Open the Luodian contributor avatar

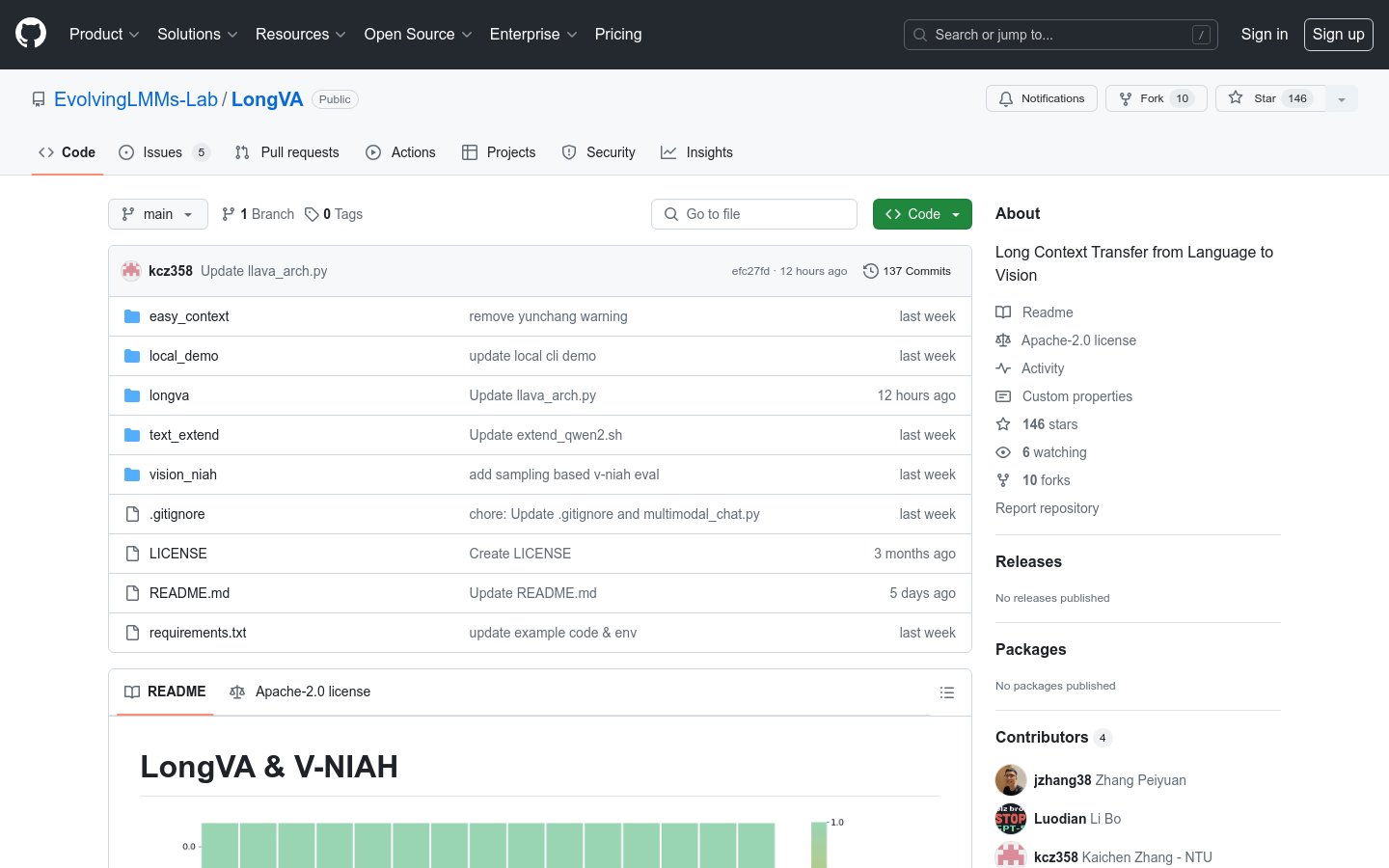tap(1011, 819)
